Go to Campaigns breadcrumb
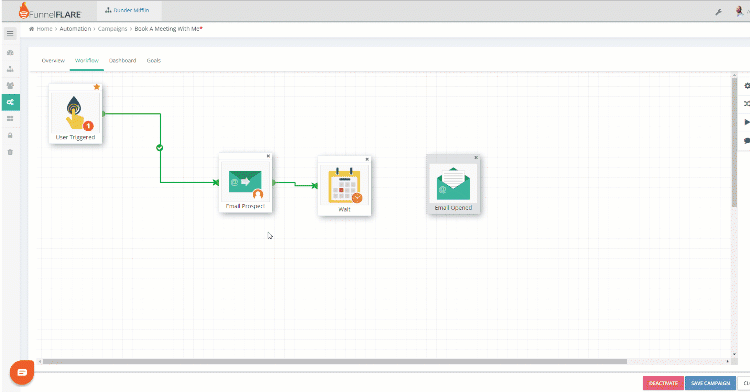 click(x=112, y=29)
